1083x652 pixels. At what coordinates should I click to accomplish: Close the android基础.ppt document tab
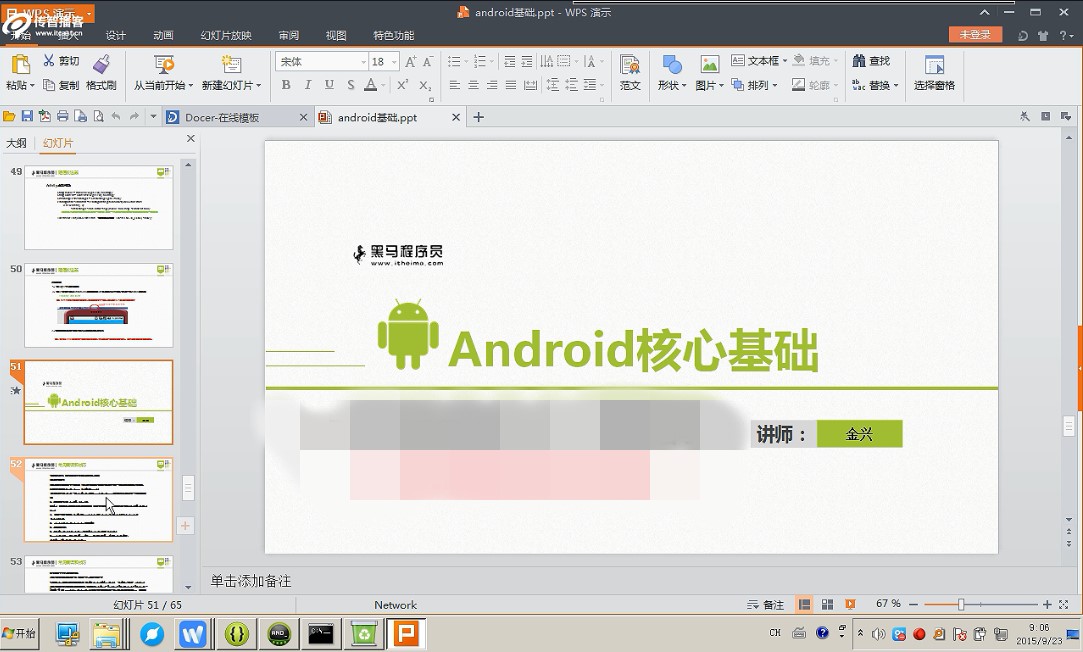coord(456,117)
